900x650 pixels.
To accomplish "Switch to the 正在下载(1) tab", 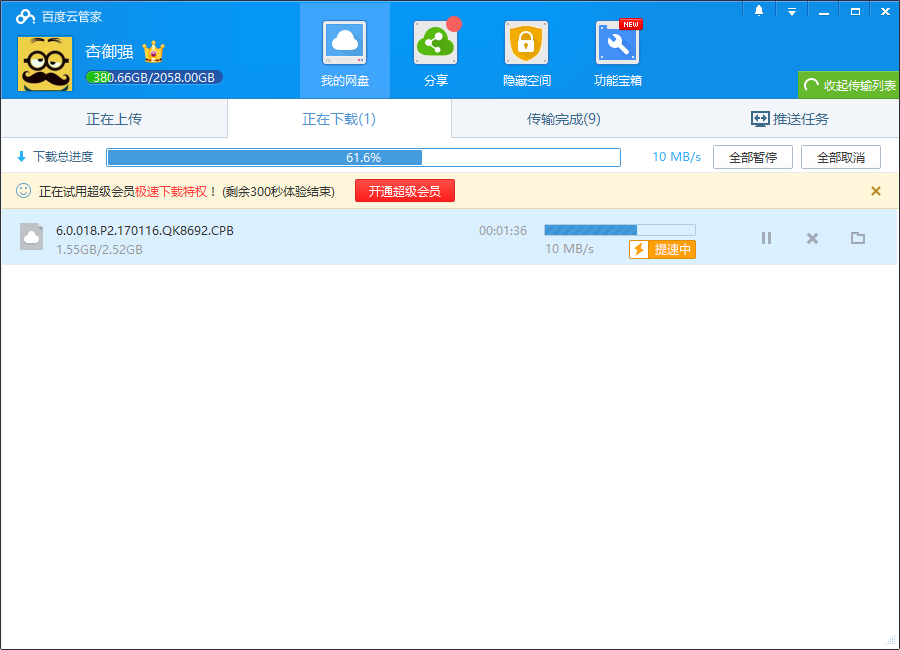I will pyautogui.click(x=339, y=119).
